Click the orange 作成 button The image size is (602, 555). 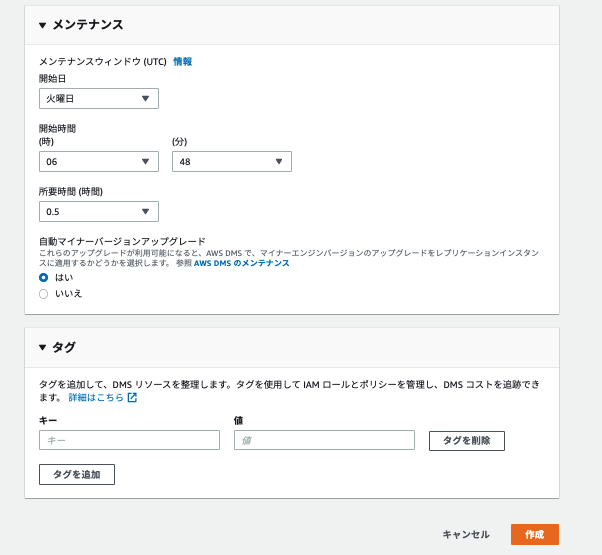(x=534, y=534)
